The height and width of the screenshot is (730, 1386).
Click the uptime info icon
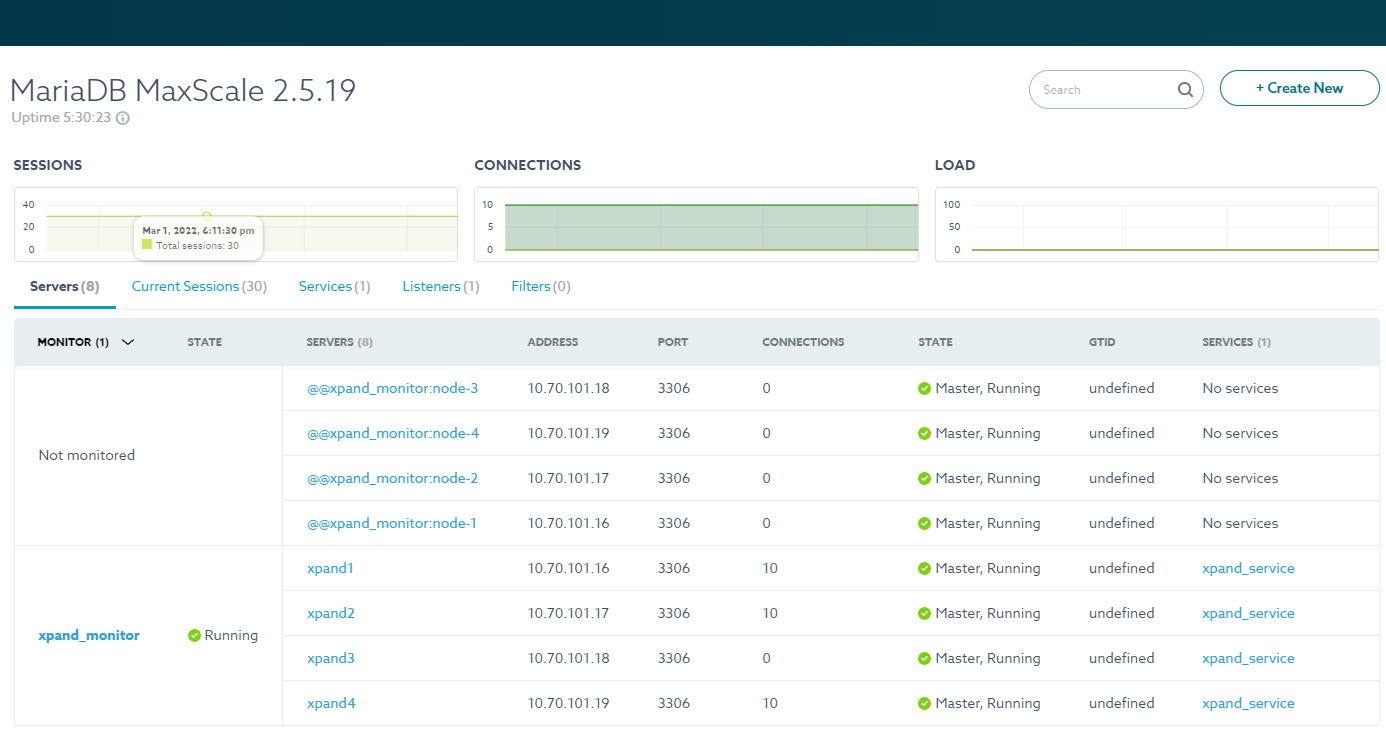point(123,117)
